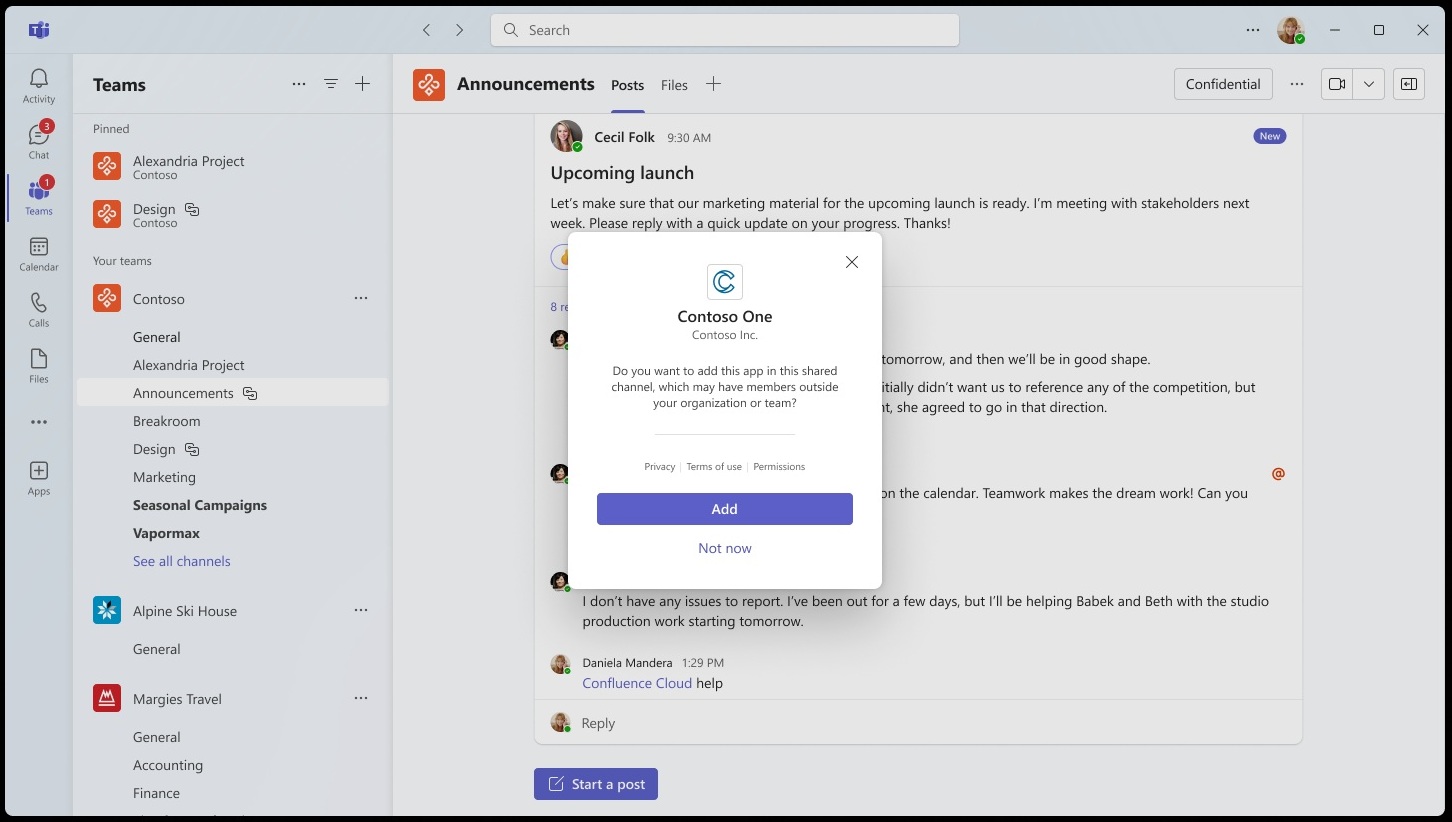Go back with navigation arrow
Image resolution: width=1452 pixels, height=822 pixels.
coord(427,30)
